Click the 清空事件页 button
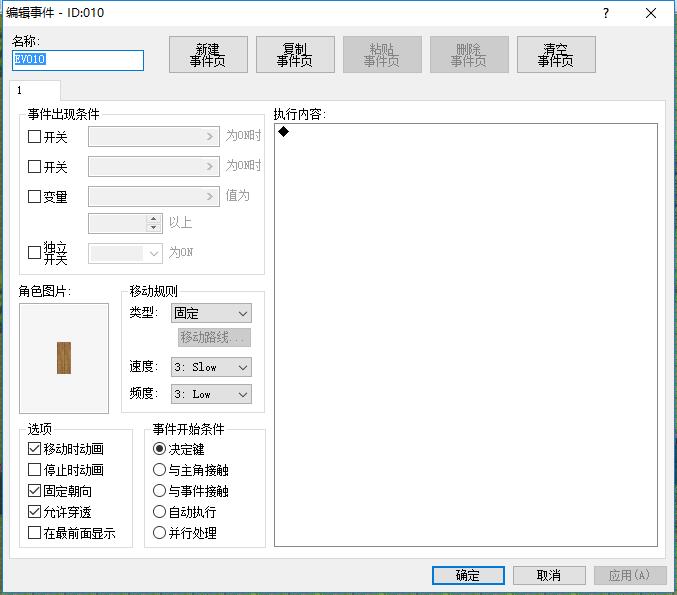 click(556, 54)
